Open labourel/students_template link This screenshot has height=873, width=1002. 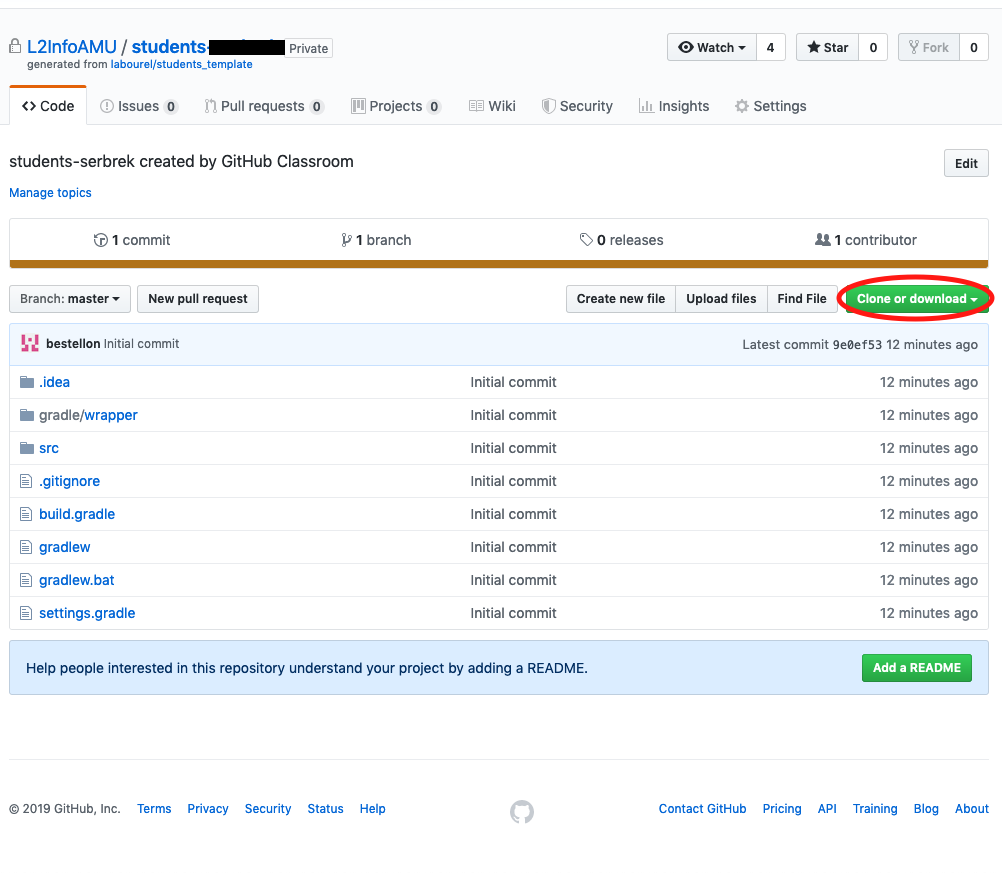(x=181, y=65)
